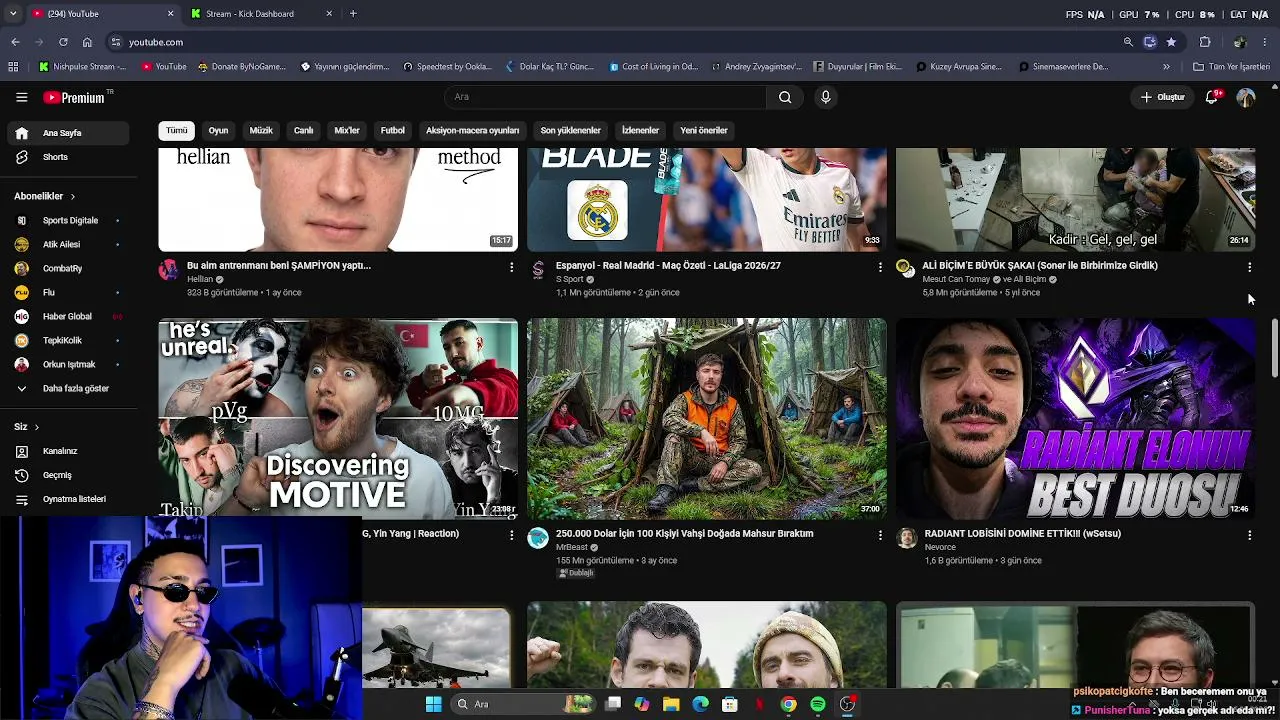Open options menu for Espanyol - Real Madrid video
The height and width of the screenshot is (720, 1280).
point(880,267)
